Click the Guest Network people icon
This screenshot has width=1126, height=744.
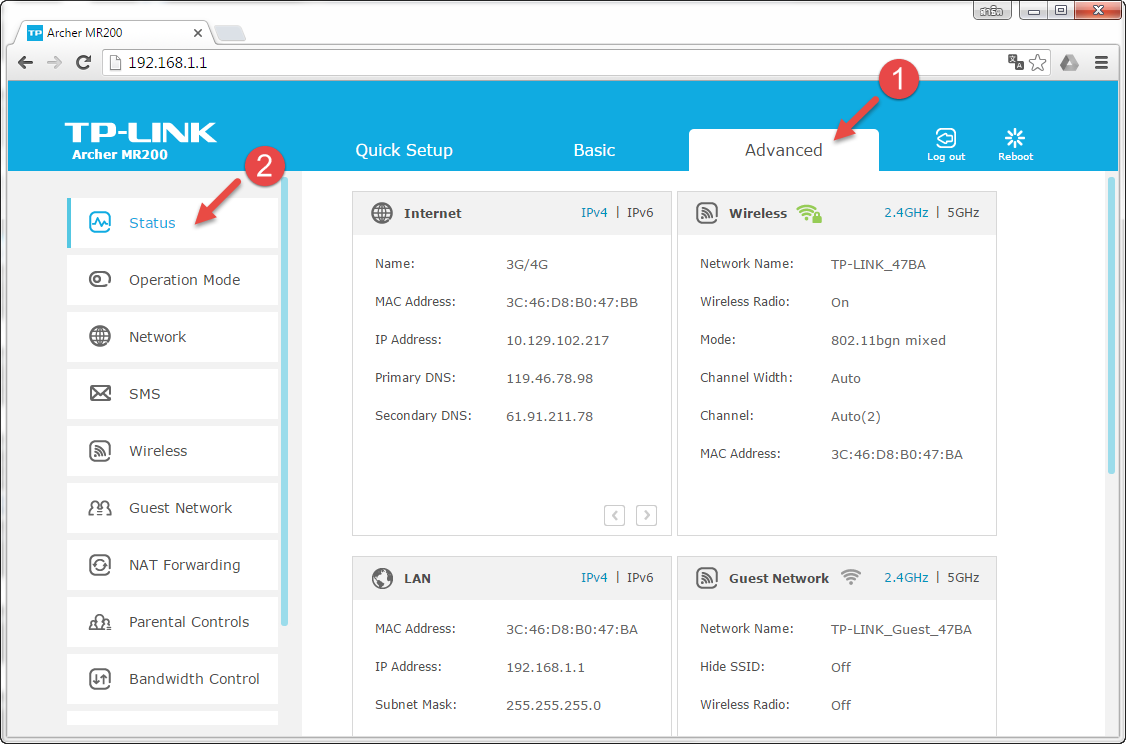coord(100,508)
